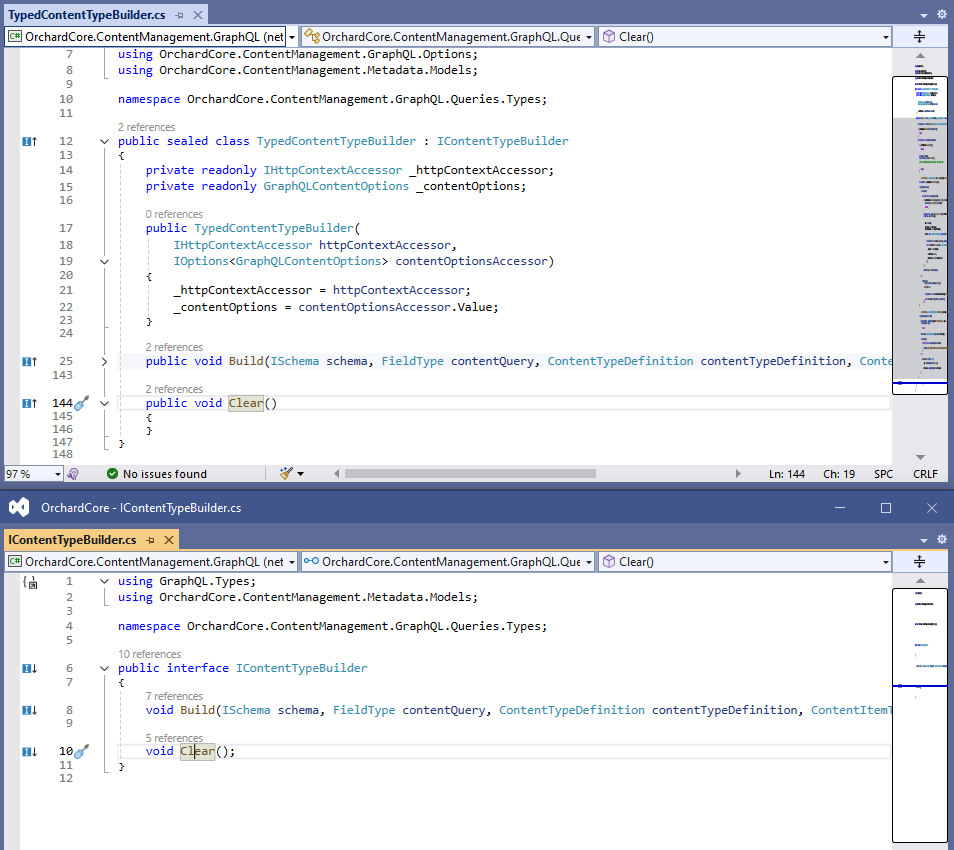Open the code cleanup dropdown arrow
954x850 pixels.
300,474
